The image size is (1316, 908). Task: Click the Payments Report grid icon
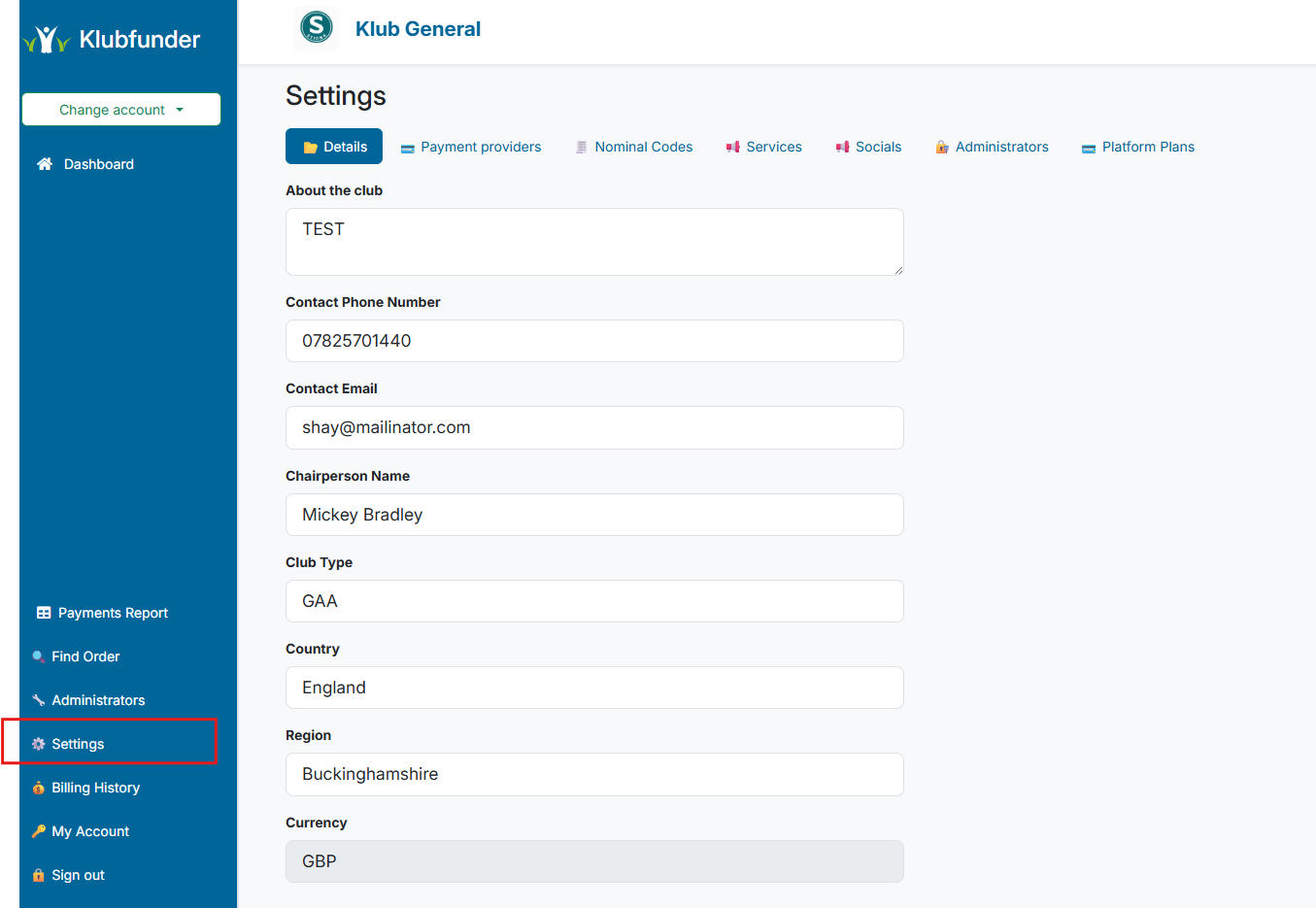pyautogui.click(x=43, y=612)
